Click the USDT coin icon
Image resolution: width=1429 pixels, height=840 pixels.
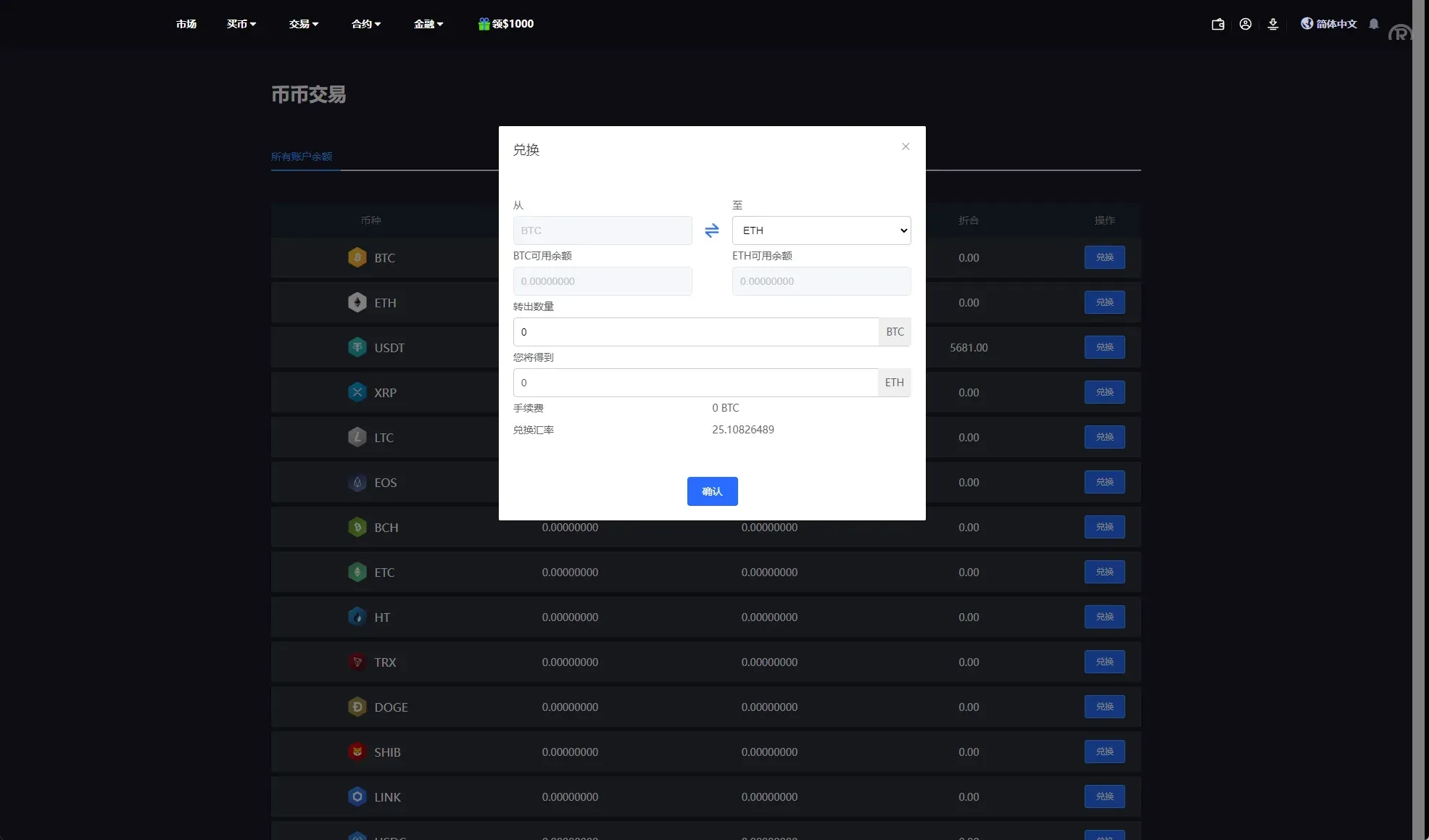pyautogui.click(x=357, y=347)
